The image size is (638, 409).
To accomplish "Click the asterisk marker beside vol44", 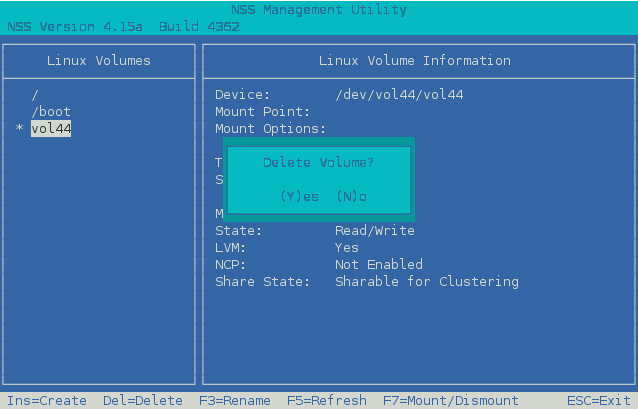I will (x=19, y=129).
